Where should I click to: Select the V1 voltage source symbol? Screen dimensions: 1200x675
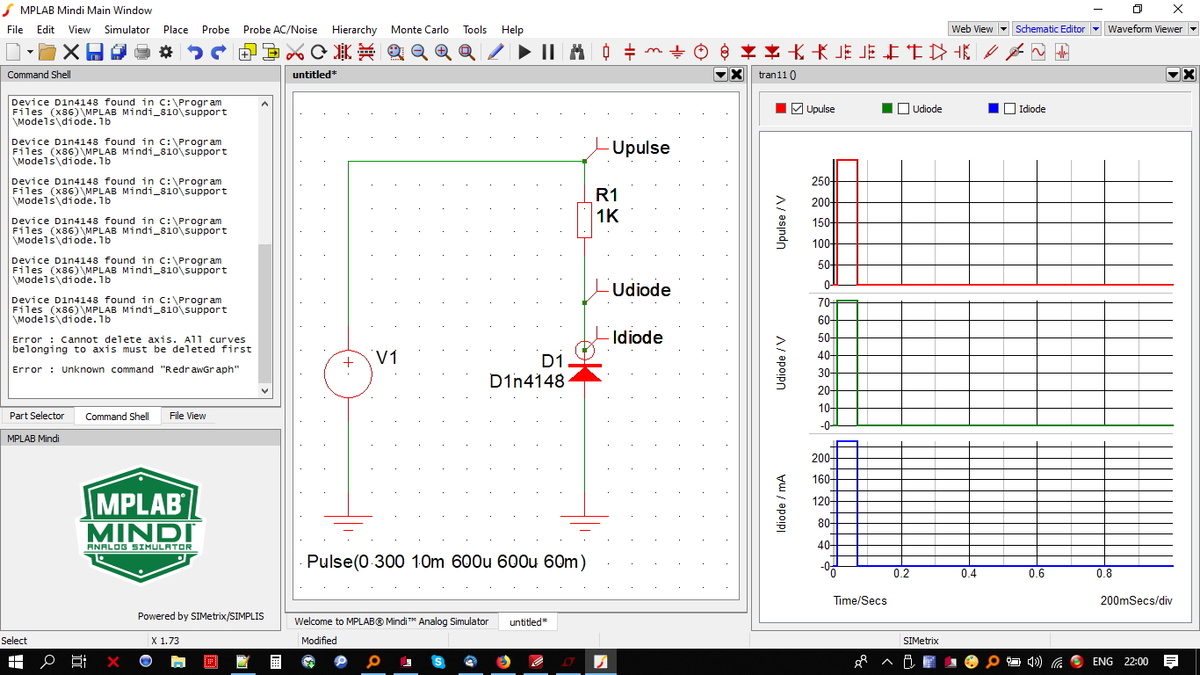tap(348, 375)
